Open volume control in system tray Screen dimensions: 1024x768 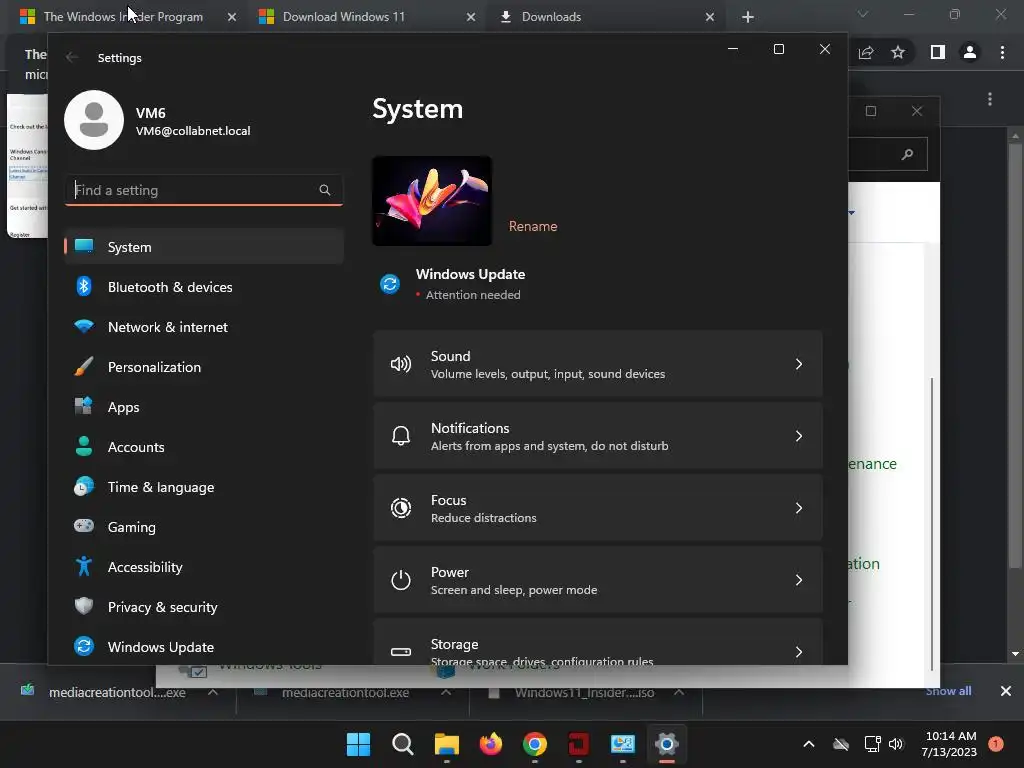pos(896,744)
